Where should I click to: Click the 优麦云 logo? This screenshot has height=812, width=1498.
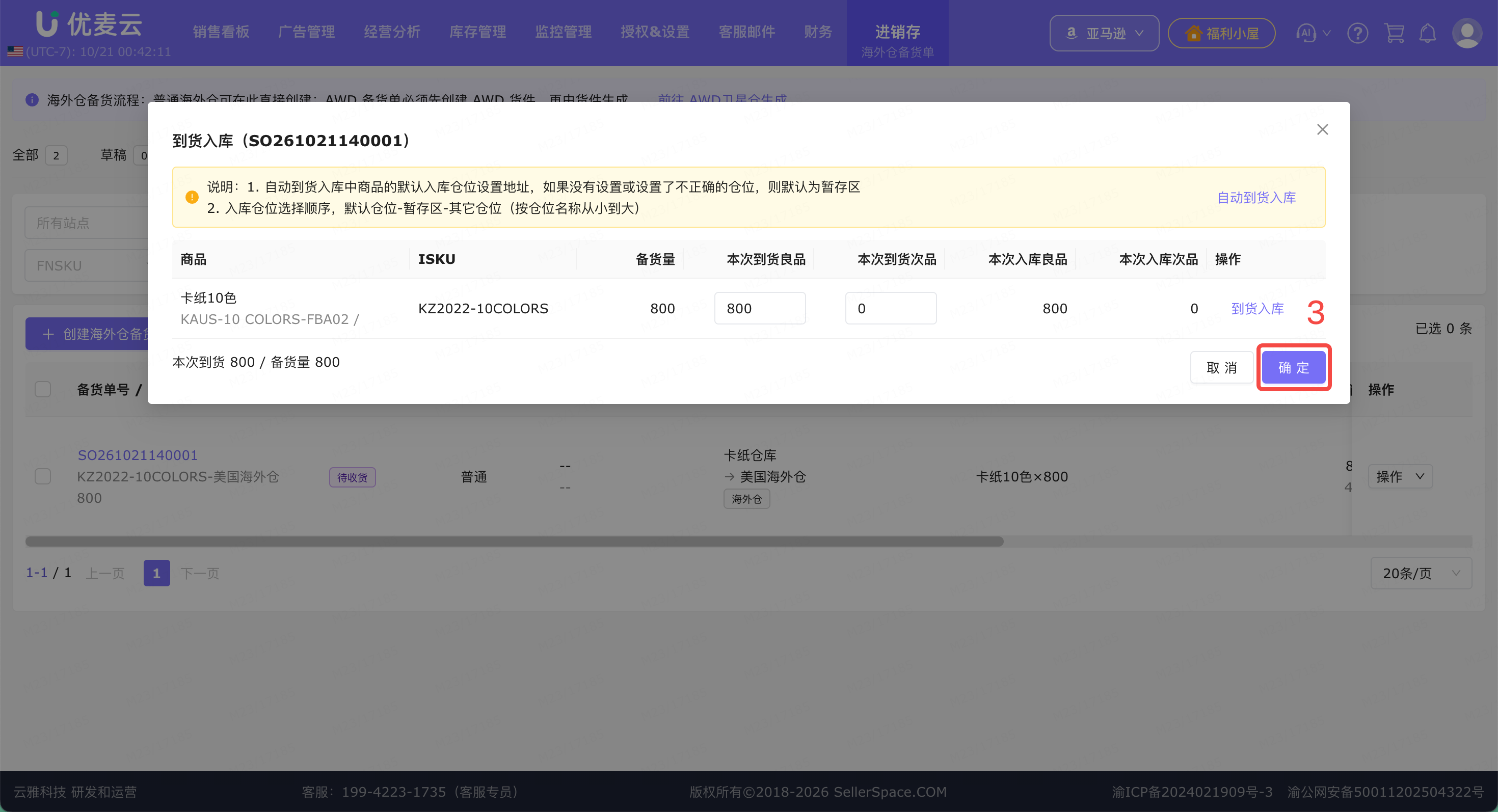[x=89, y=24]
